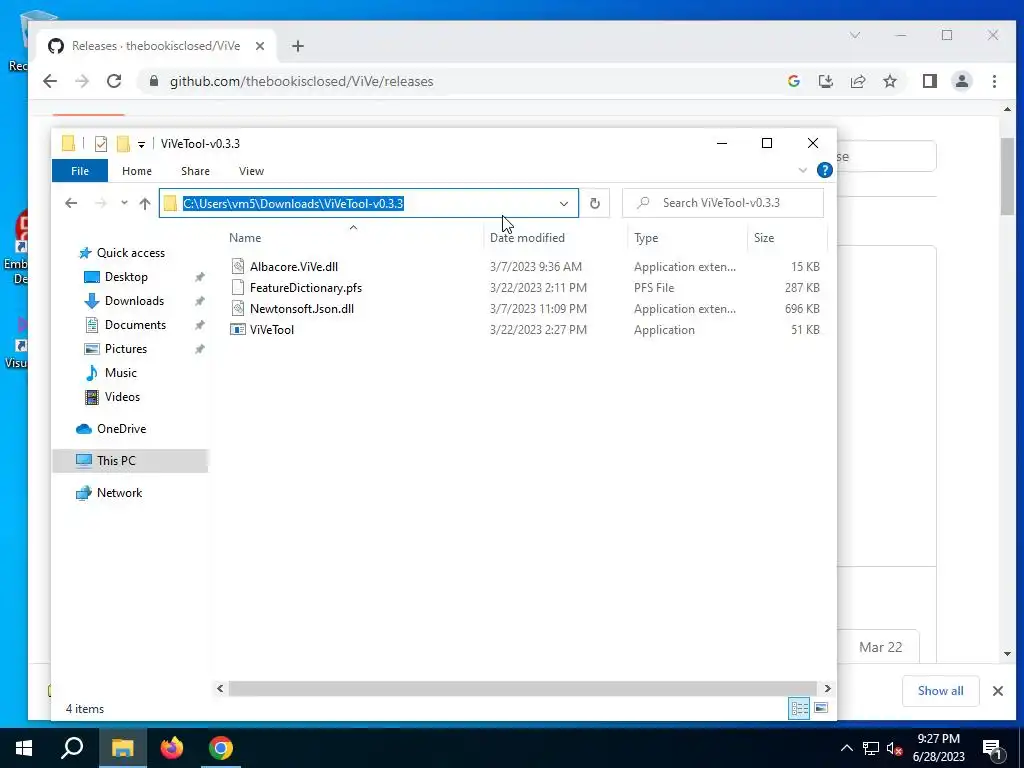Click Show all downloads button
1024x768 pixels.
click(x=940, y=690)
